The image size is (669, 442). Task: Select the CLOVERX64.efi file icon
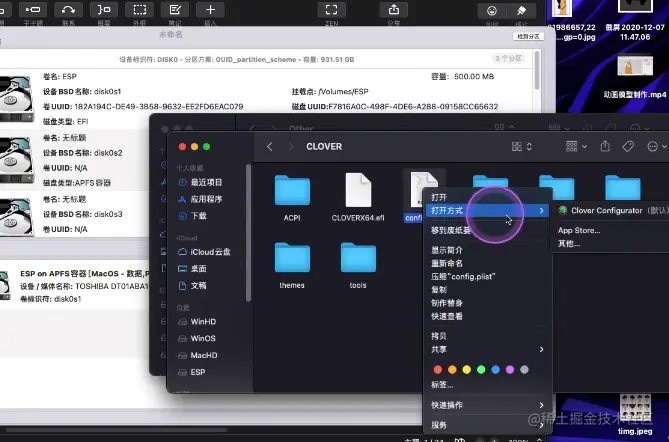point(358,190)
